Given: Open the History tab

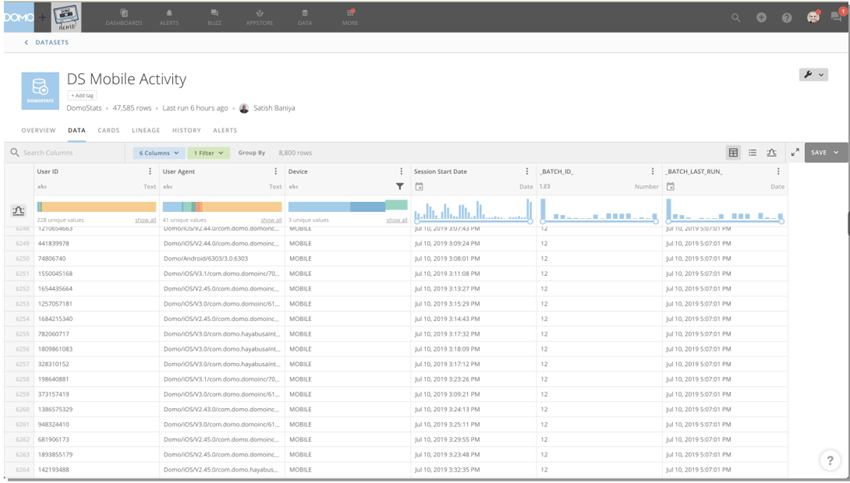Looking at the screenshot, I should 186,131.
